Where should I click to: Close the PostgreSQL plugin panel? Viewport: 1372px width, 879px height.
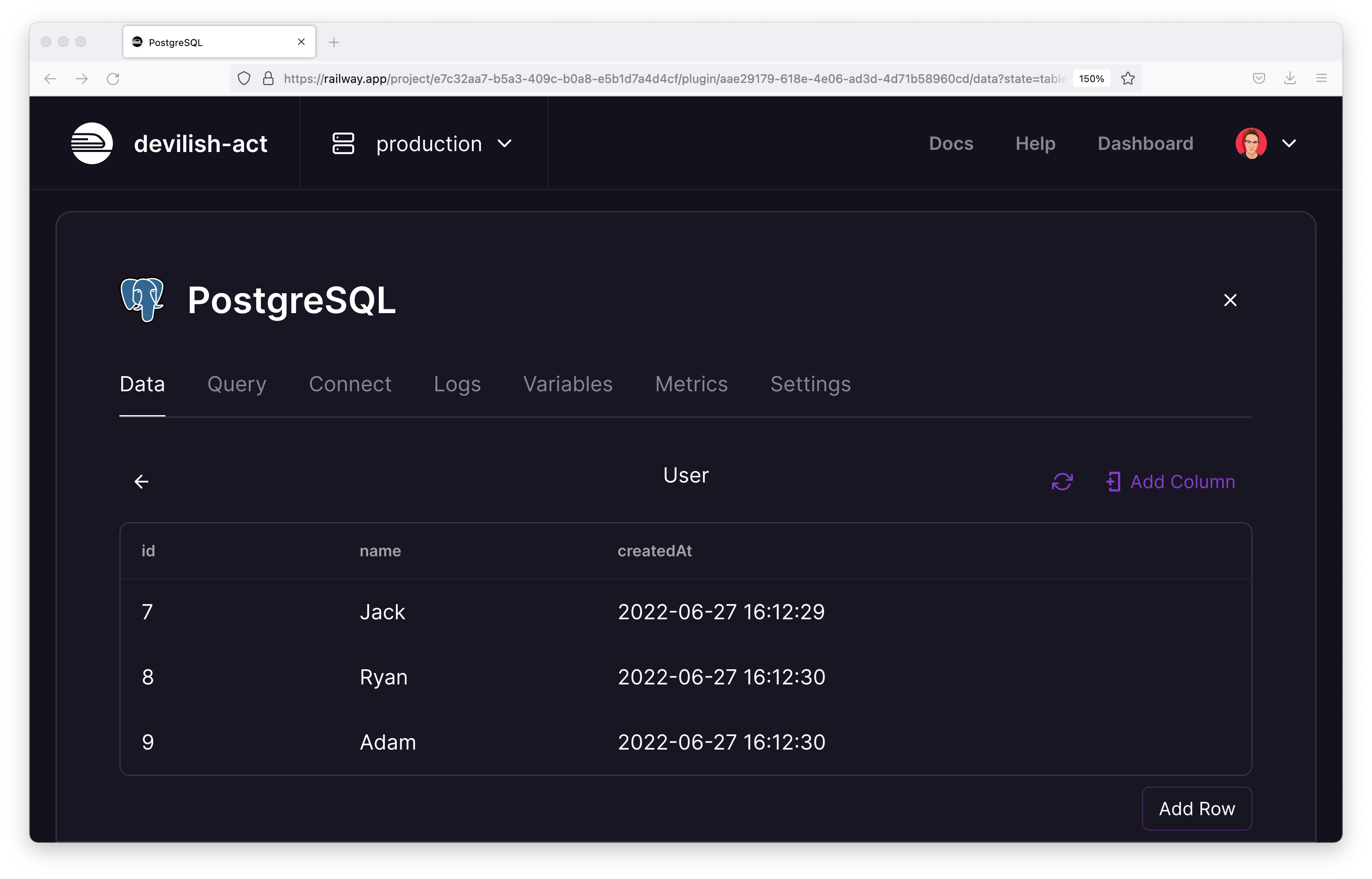[x=1230, y=300]
